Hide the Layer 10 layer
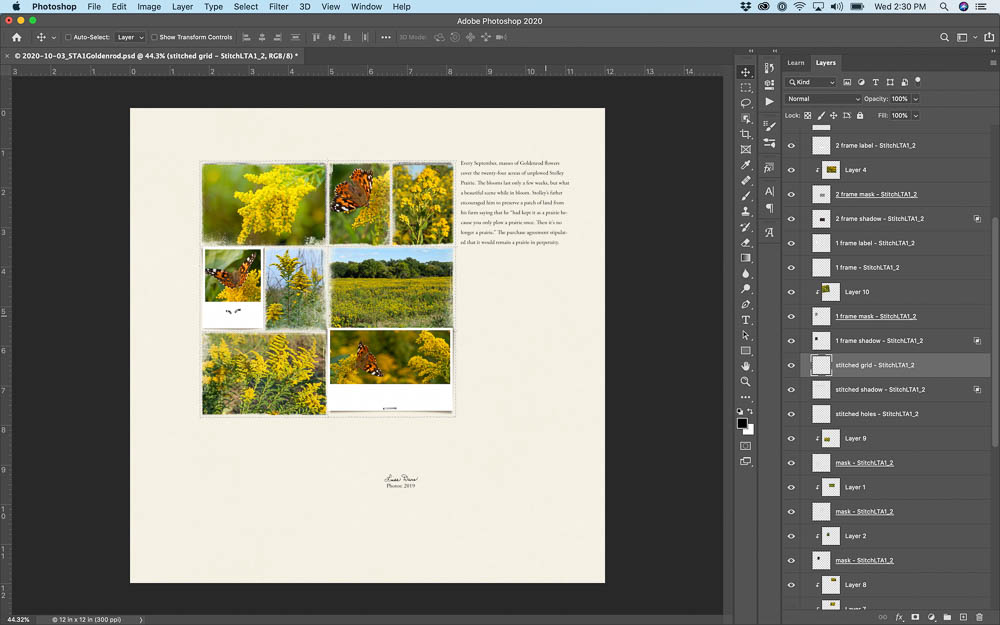 (791, 292)
